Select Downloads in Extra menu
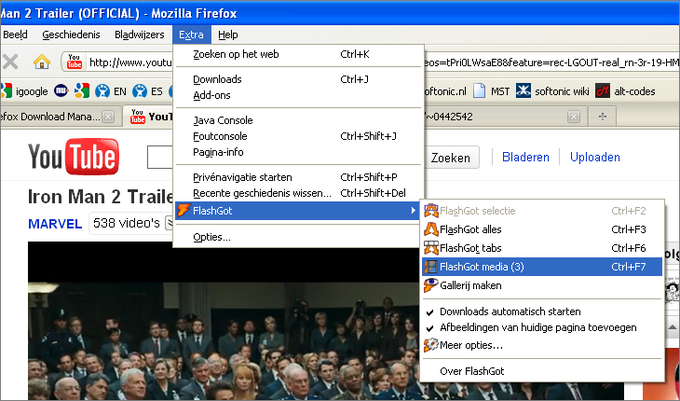This screenshot has width=680, height=401. (x=298, y=79)
